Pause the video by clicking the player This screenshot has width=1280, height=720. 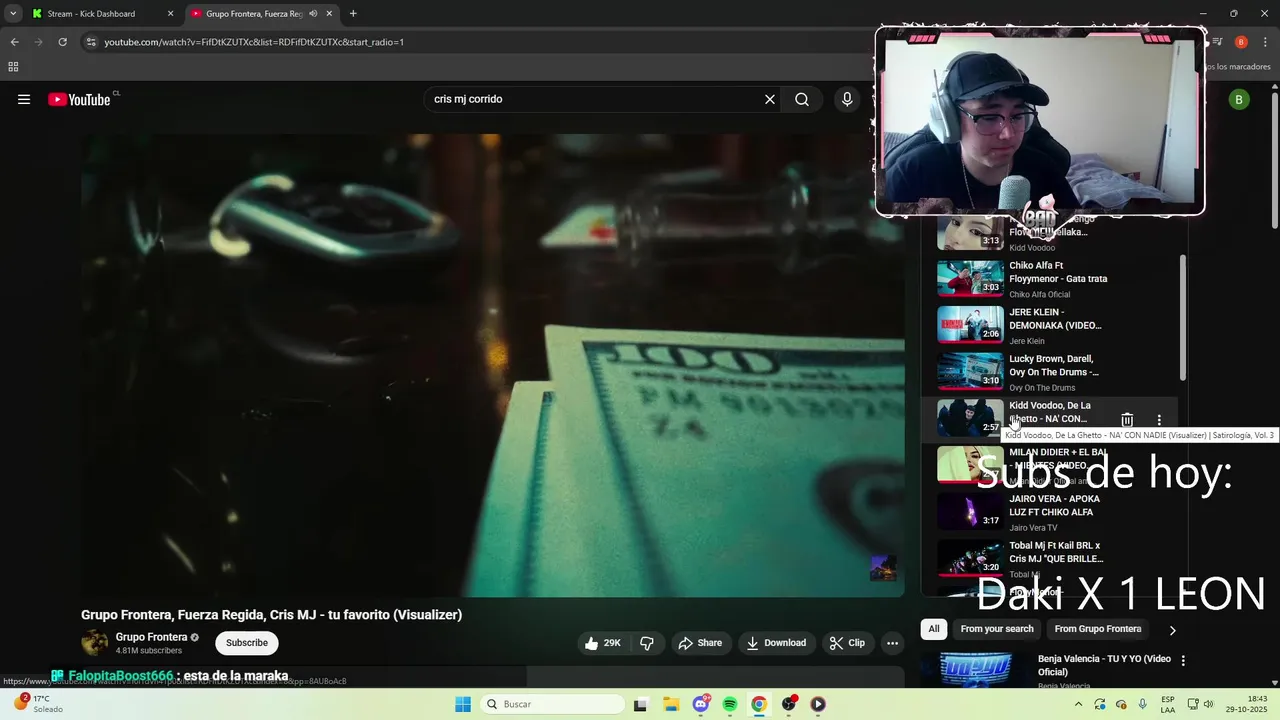[492, 365]
